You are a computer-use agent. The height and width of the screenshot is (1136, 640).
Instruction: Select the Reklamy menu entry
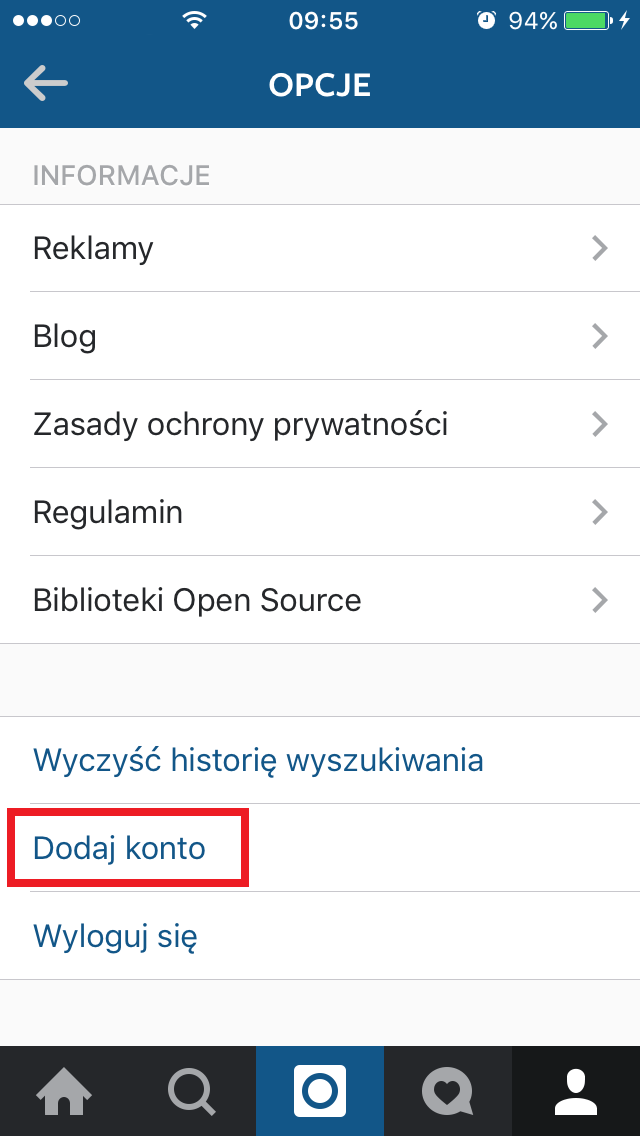coord(320,248)
